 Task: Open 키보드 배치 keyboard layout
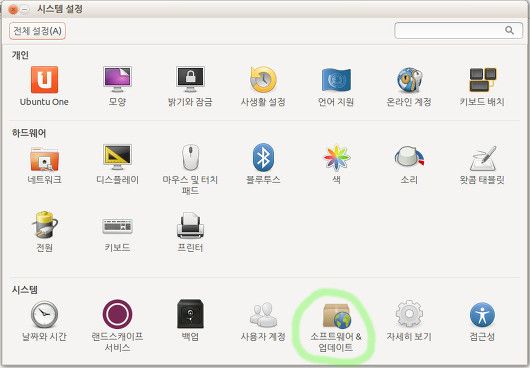(x=482, y=86)
